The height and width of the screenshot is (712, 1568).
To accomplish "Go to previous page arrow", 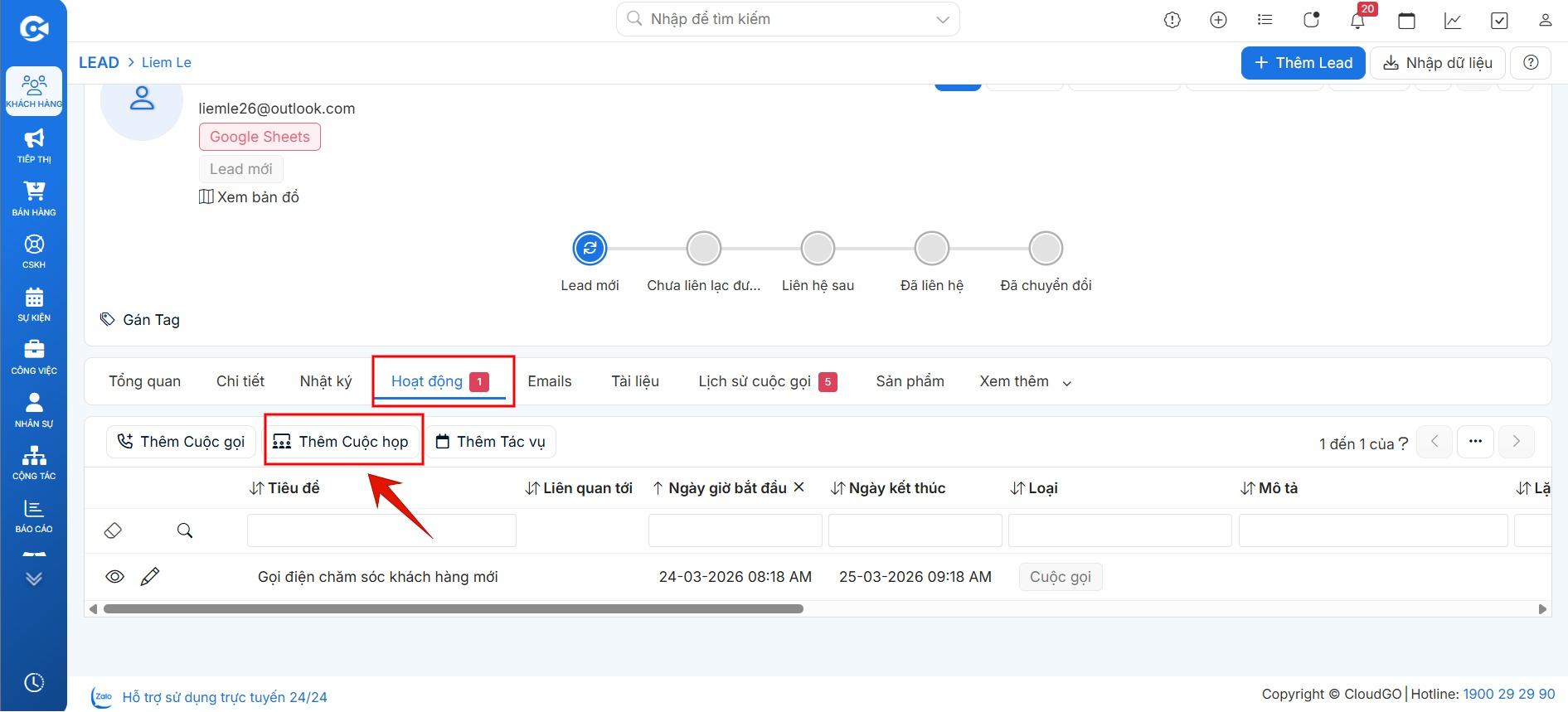I will point(1435,442).
